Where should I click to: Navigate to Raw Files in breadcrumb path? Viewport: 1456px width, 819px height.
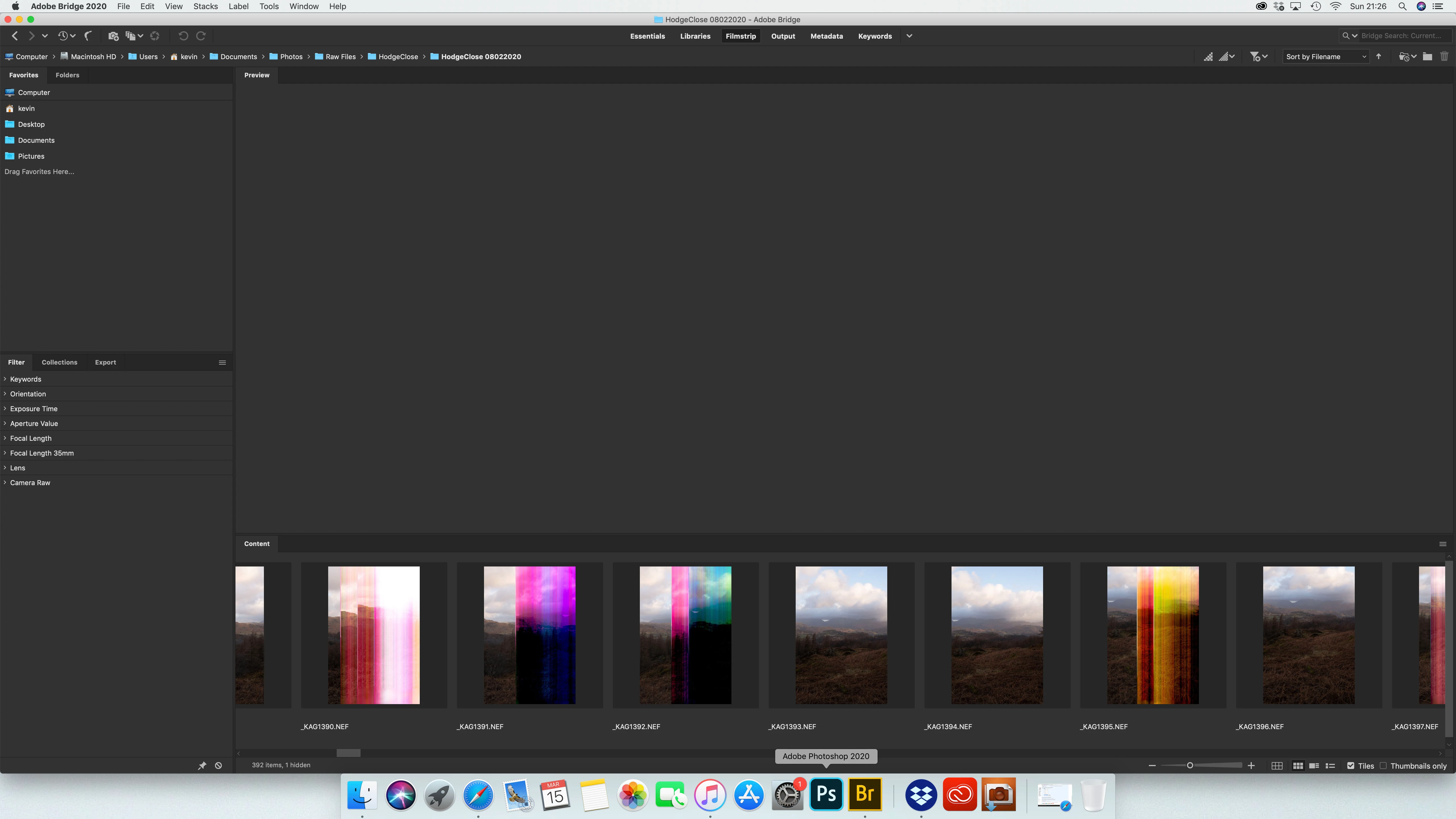tap(340, 57)
